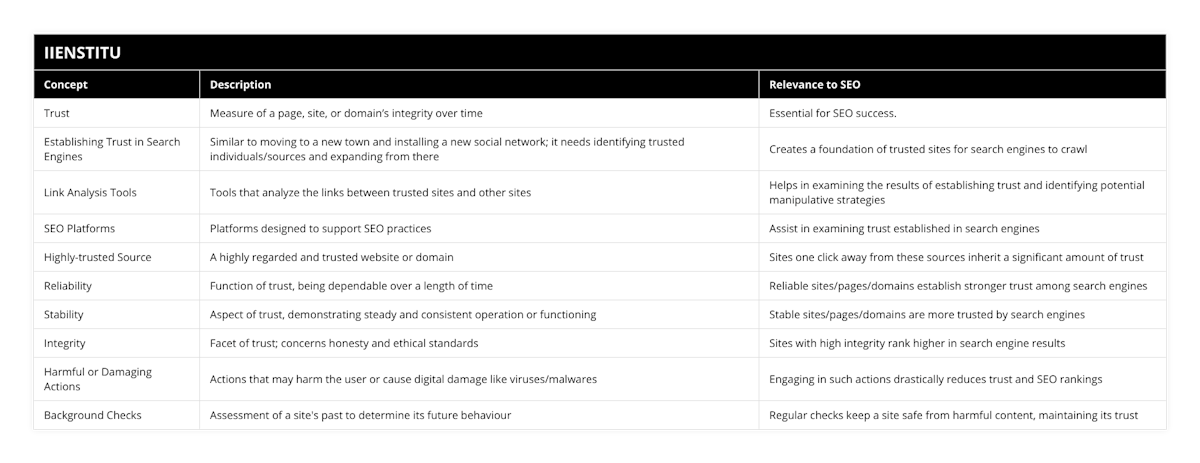Select the Establishing Trust in Search Engines cell
The image size is (1200, 463).
112,149
